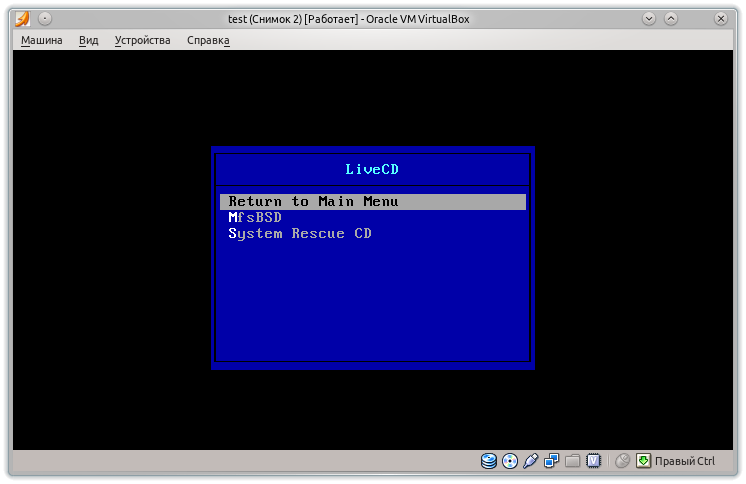Click the round pin button in the title bar
This screenshot has width=746, height=484.
(45, 19)
